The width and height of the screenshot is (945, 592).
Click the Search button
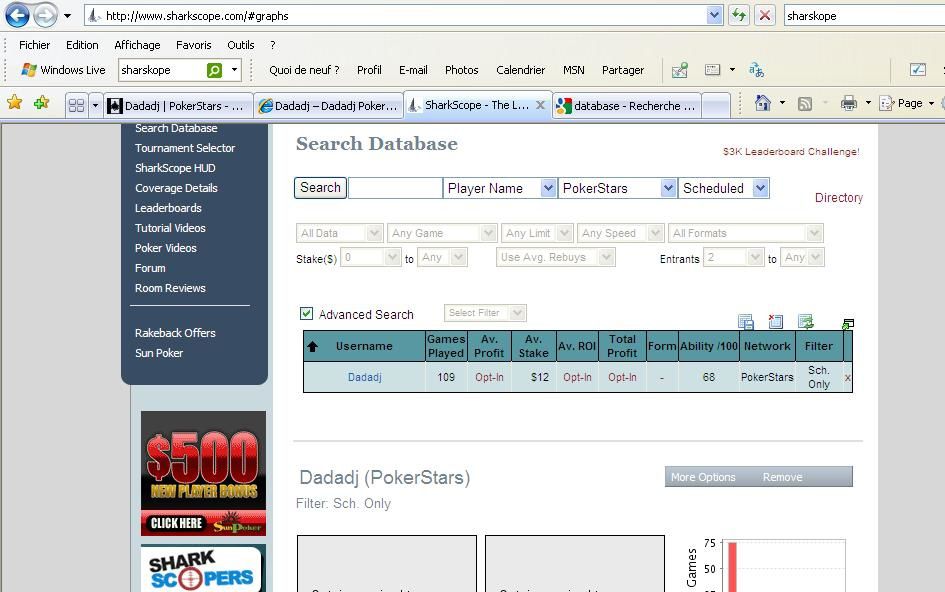pyautogui.click(x=321, y=187)
